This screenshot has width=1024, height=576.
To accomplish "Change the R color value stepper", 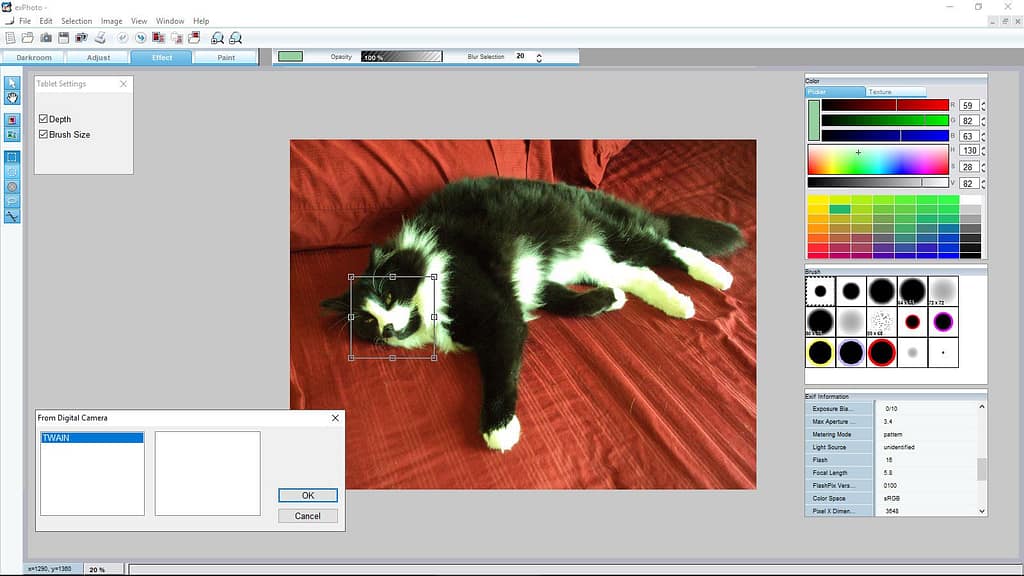I will point(983,105).
